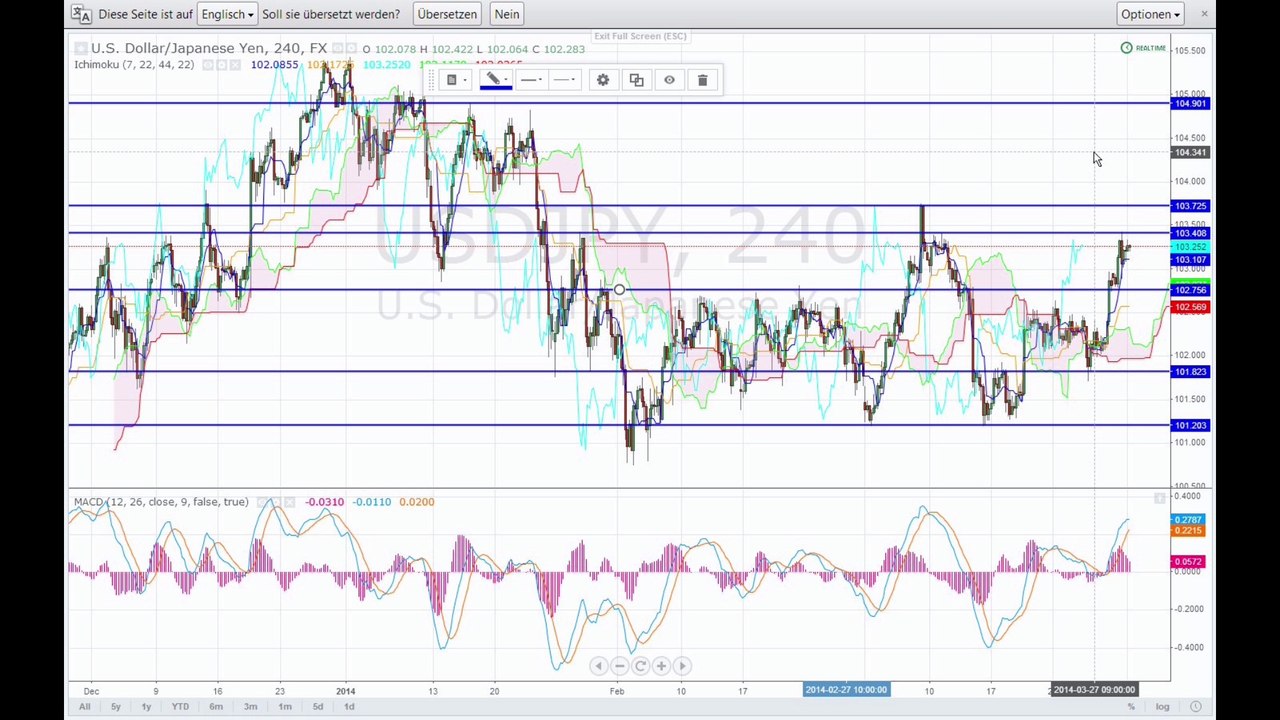Click the REALTIME status indicator
The image size is (1280, 720).
point(1144,48)
